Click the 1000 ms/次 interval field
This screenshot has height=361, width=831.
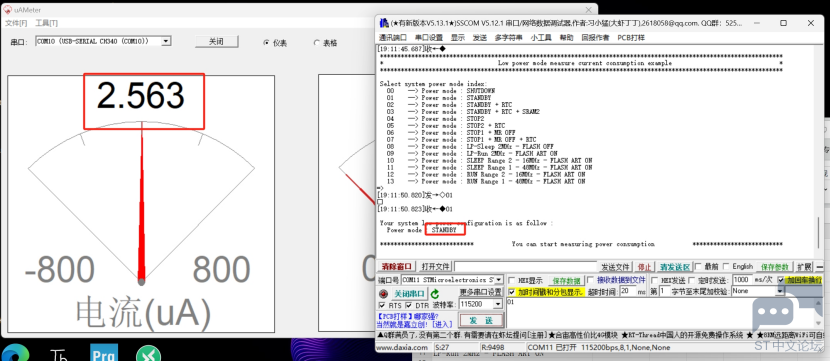pyautogui.click(x=742, y=279)
